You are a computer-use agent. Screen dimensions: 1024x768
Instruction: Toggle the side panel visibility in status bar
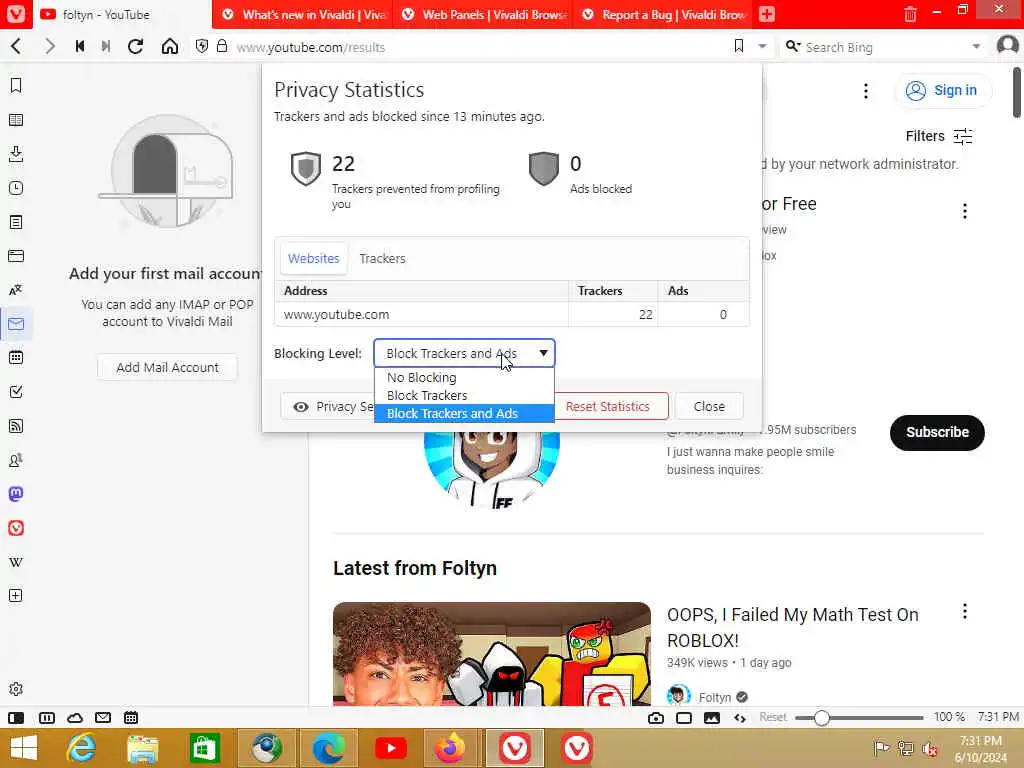16,718
